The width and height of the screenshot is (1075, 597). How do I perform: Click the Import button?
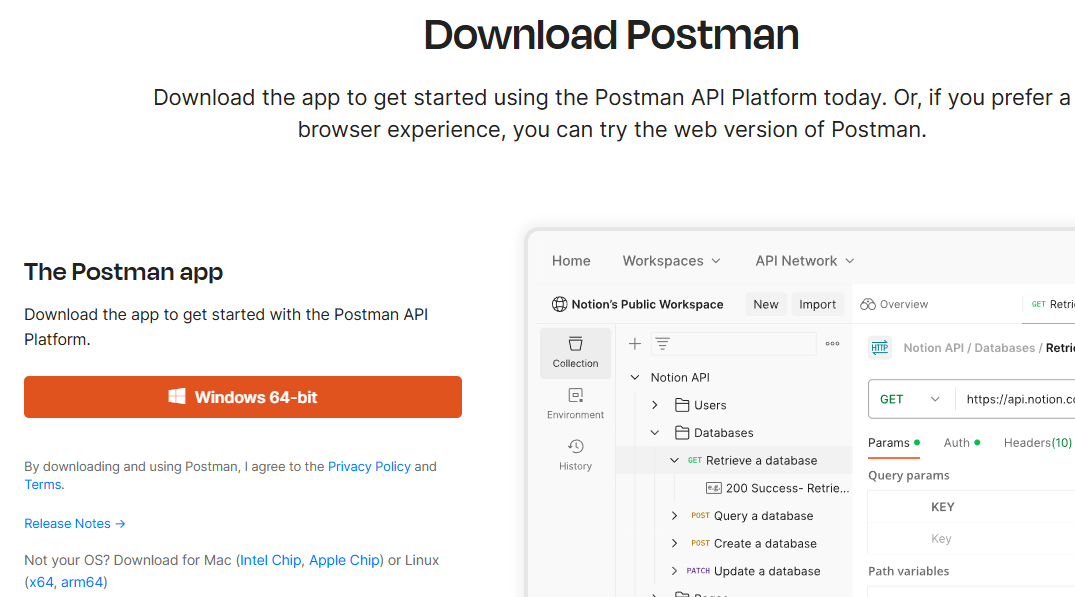[x=817, y=304]
